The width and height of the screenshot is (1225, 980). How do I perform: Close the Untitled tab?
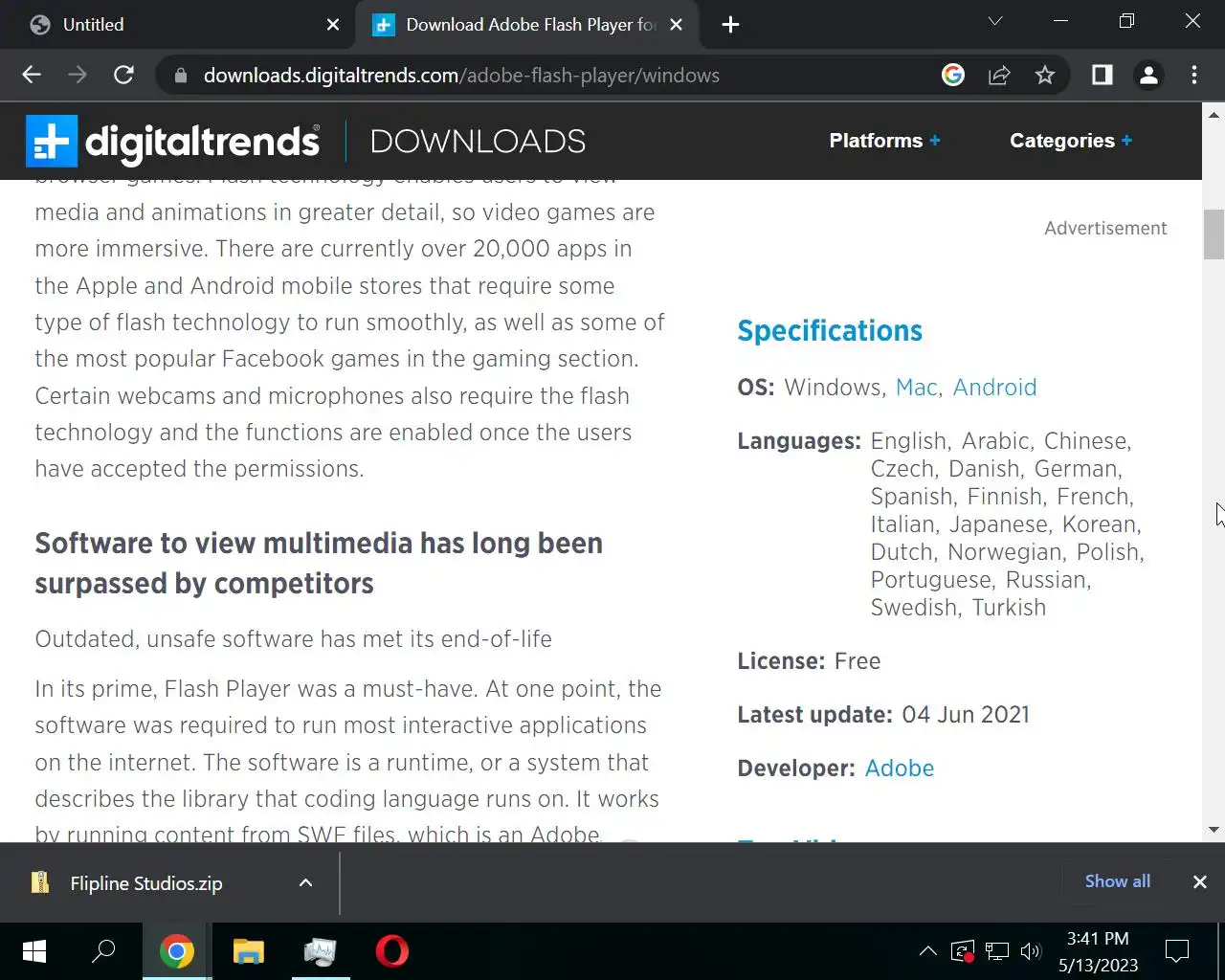(x=333, y=25)
